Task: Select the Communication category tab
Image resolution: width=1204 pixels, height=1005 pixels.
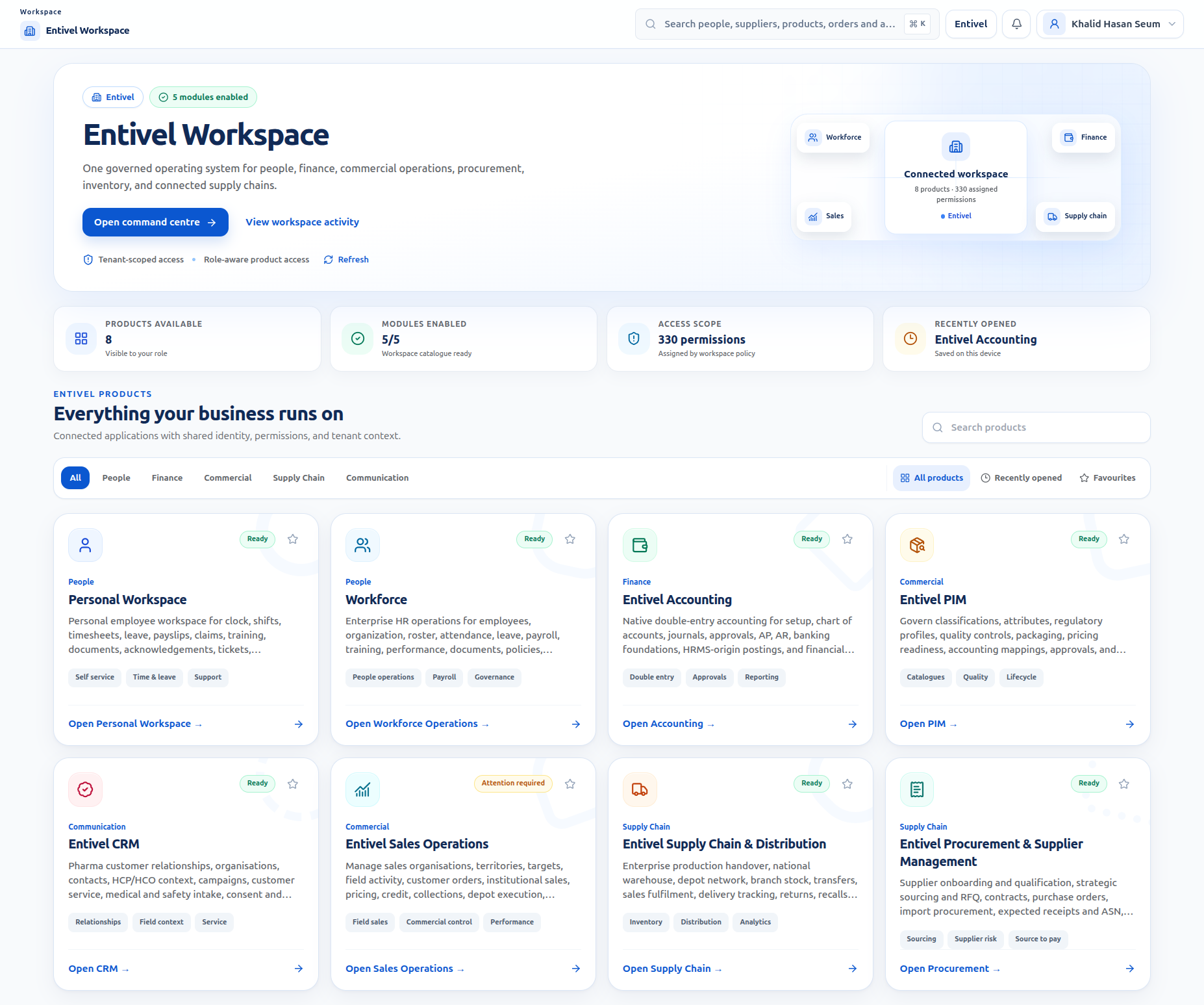Action: pyautogui.click(x=377, y=478)
